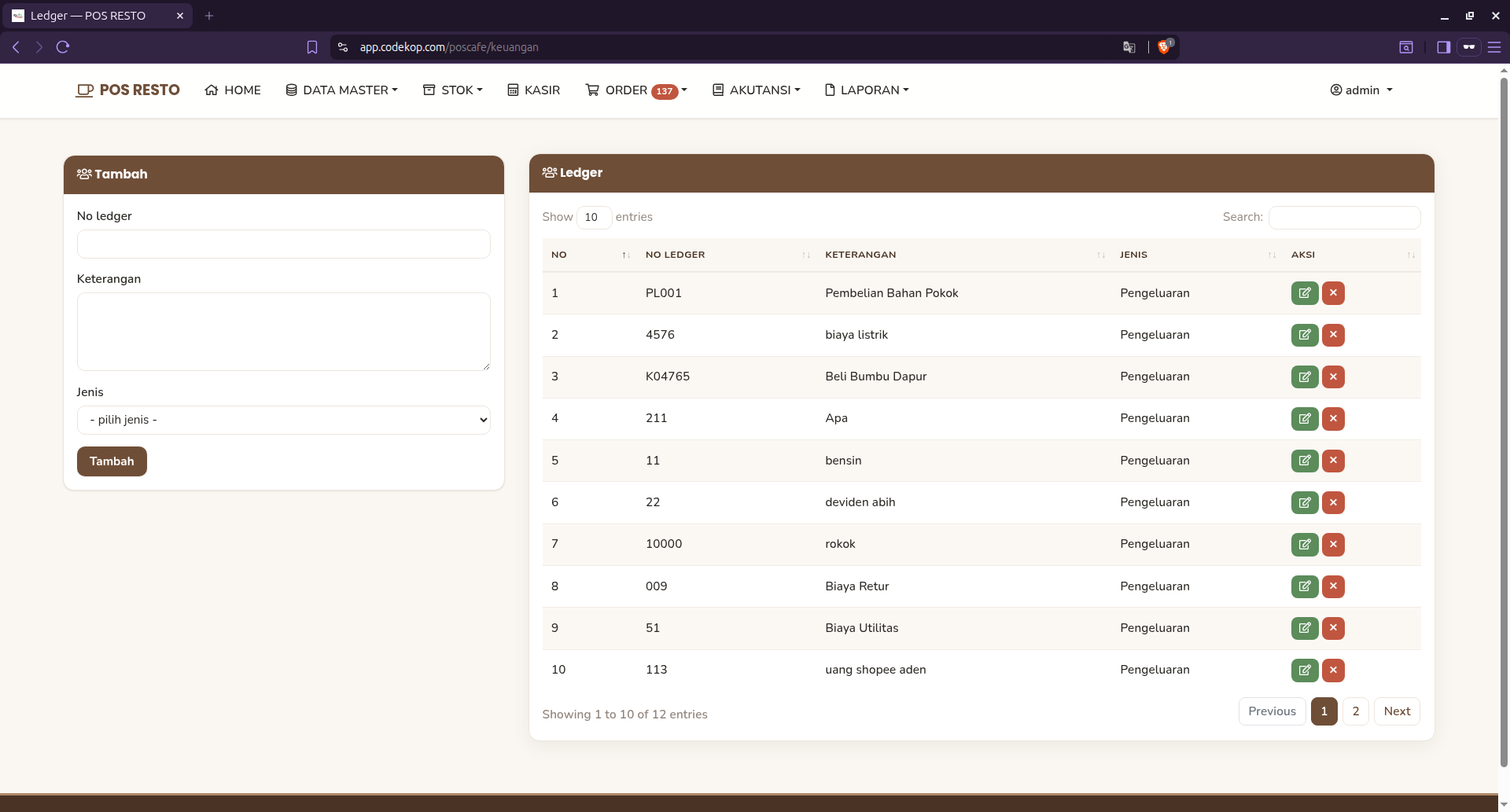This screenshot has width=1510, height=812.
Task: Edit the Pembelian Bahan Pokok ledger row
Action: [1304, 293]
